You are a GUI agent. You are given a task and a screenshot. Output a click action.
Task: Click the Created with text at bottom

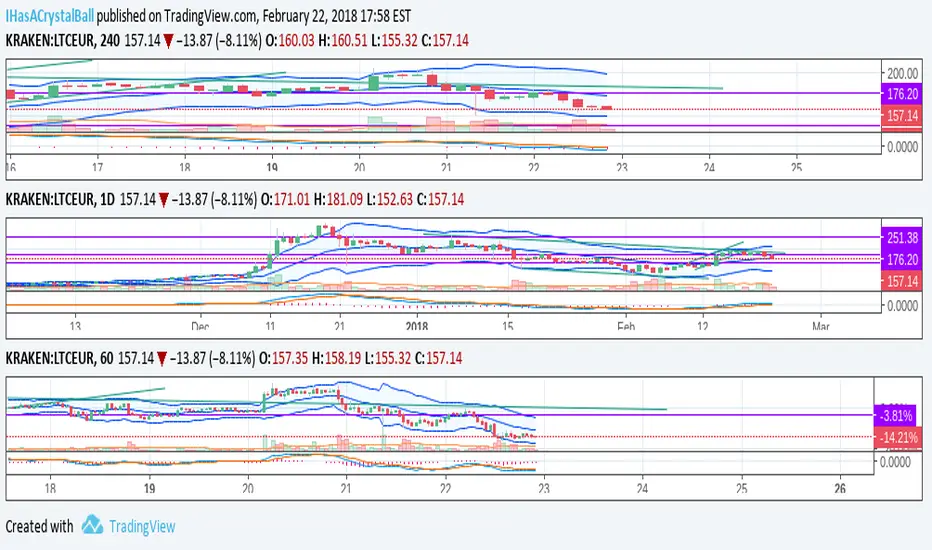[39, 527]
